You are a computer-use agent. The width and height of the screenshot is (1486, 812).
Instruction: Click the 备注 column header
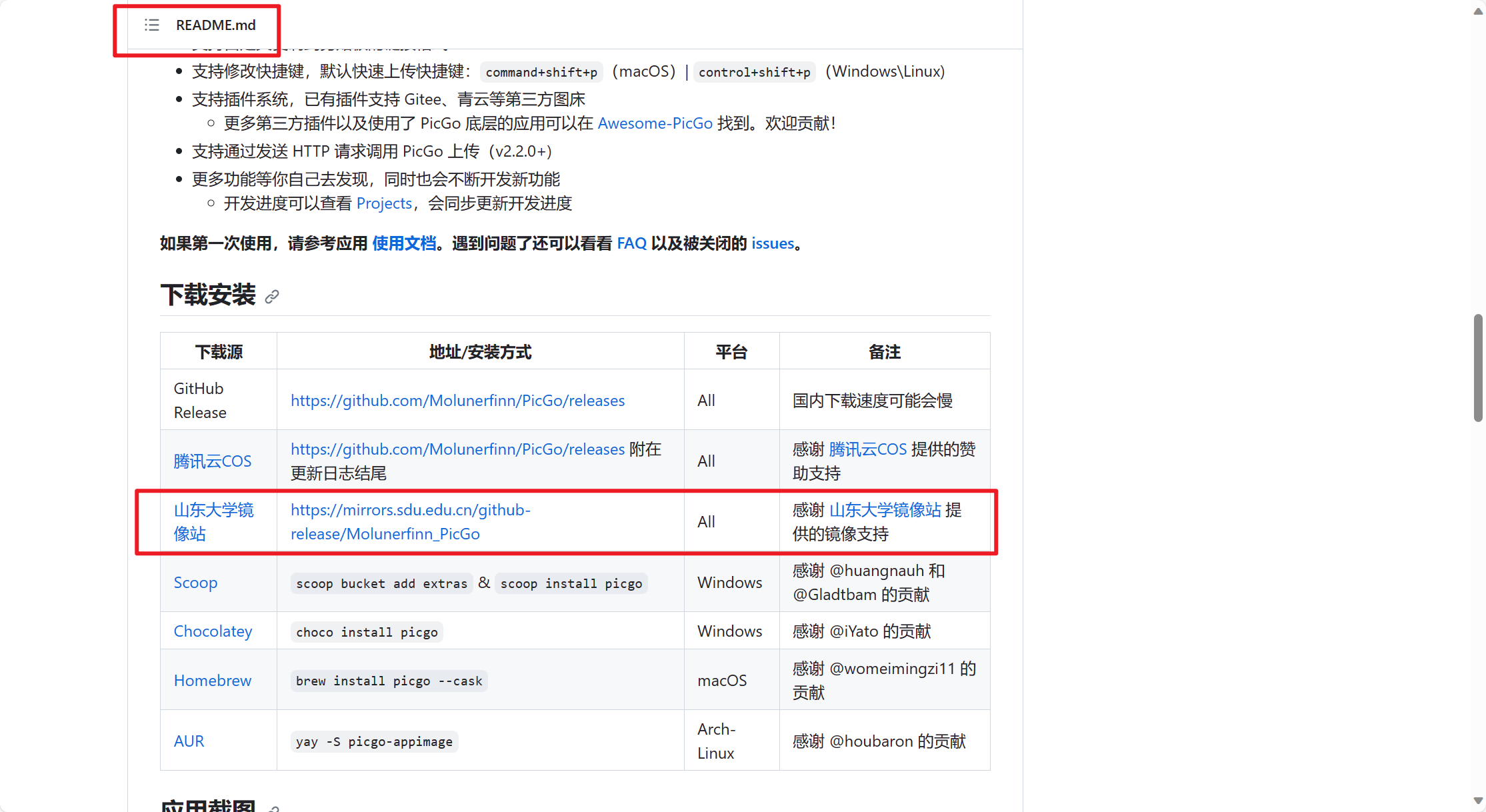click(x=885, y=351)
